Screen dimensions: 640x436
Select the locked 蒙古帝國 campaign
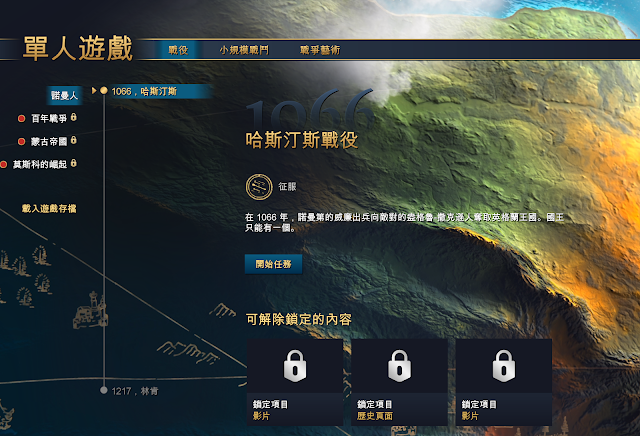49,142
